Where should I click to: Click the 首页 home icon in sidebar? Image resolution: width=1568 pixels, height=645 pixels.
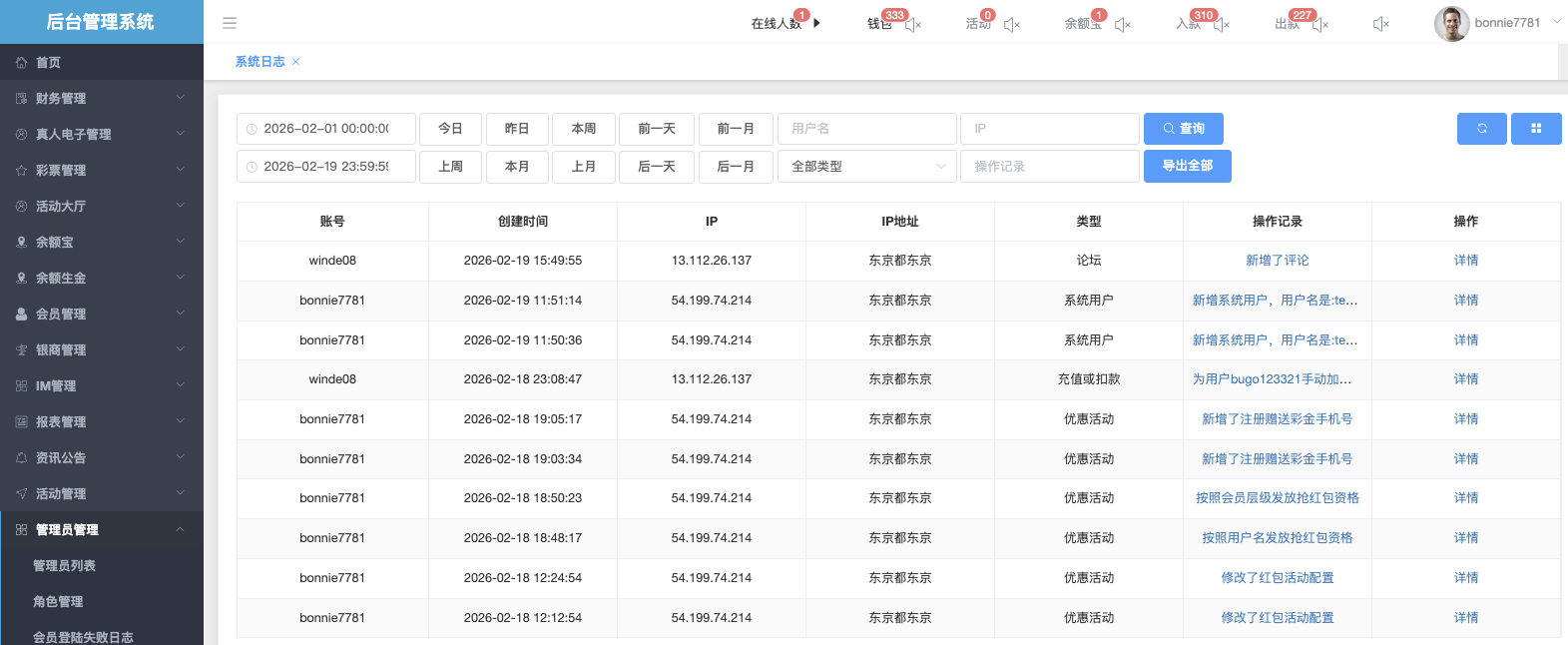pos(21,63)
